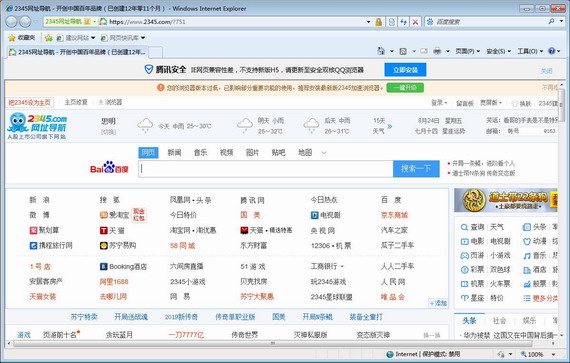Viewport: 570px width, 363px height.
Task: Click the 电影 film icon in sidebar
Action: pos(464,241)
